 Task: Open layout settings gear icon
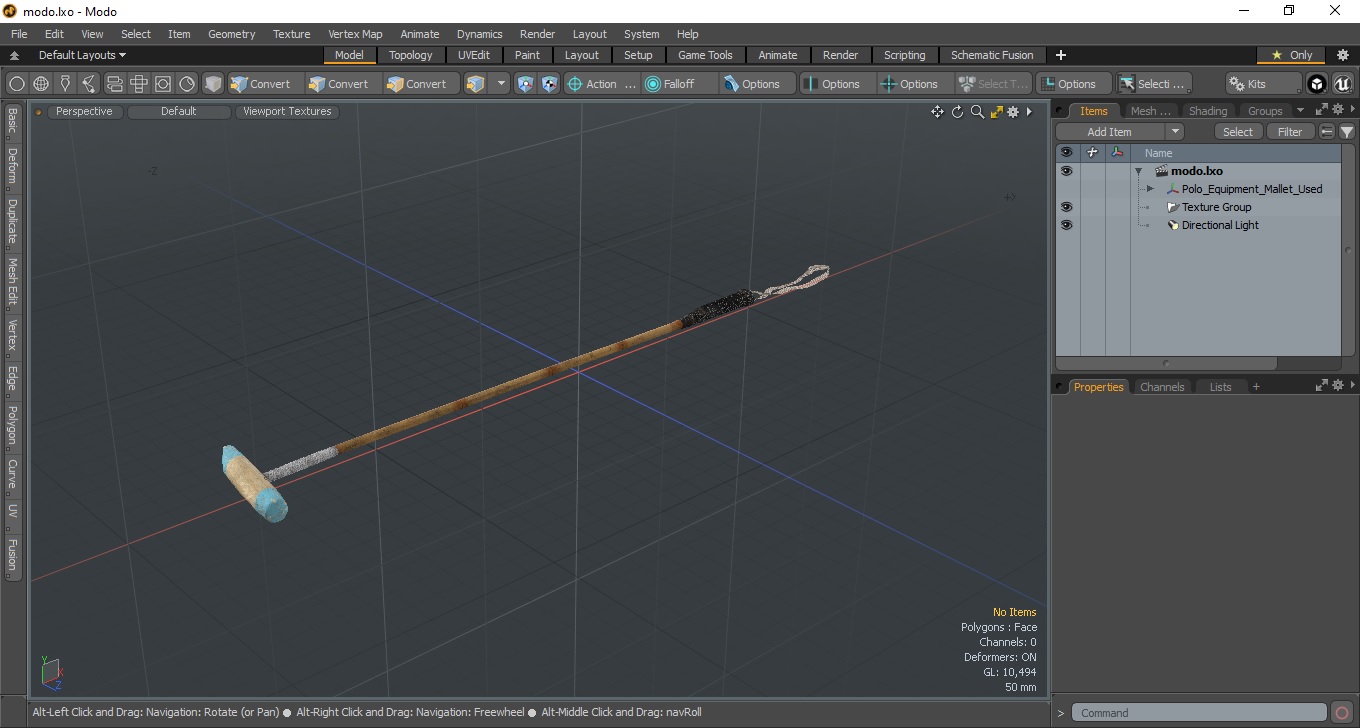coord(1343,55)
